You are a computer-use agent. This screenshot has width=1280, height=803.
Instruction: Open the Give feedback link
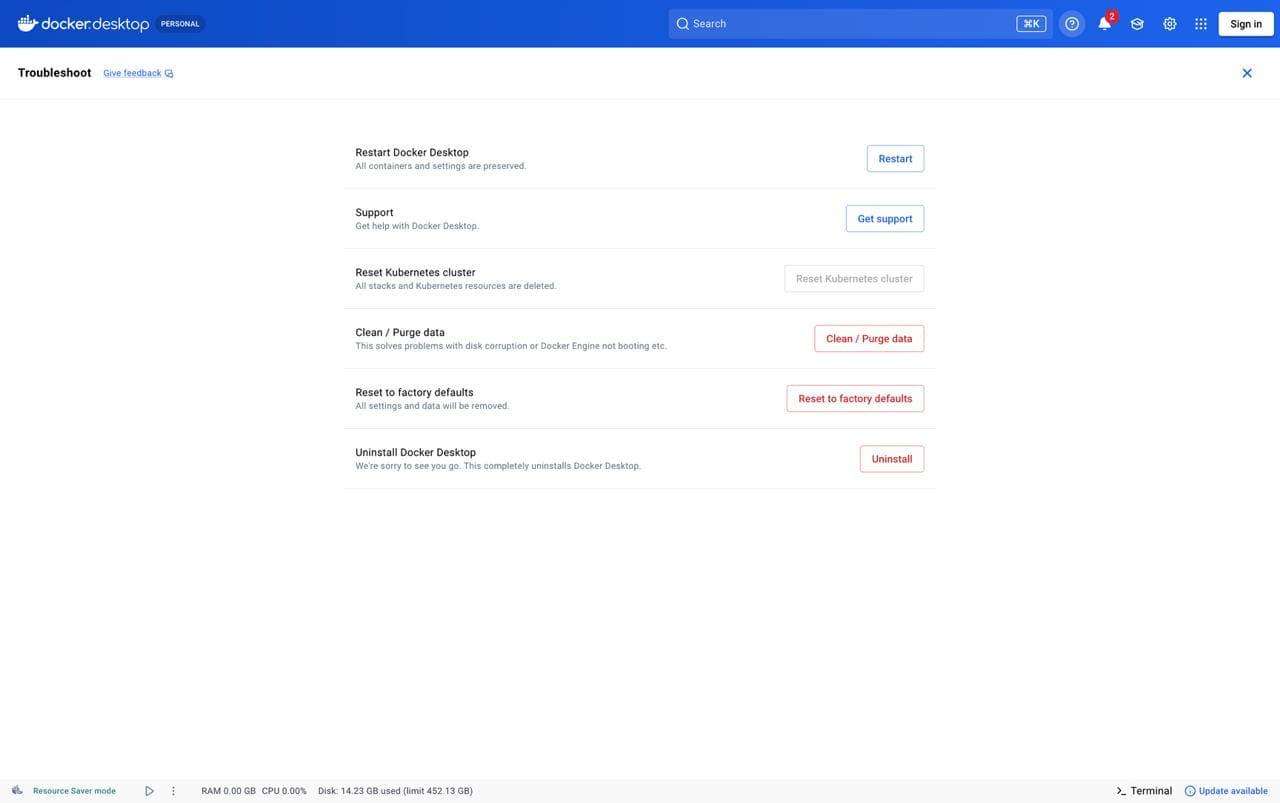[132, 73]
